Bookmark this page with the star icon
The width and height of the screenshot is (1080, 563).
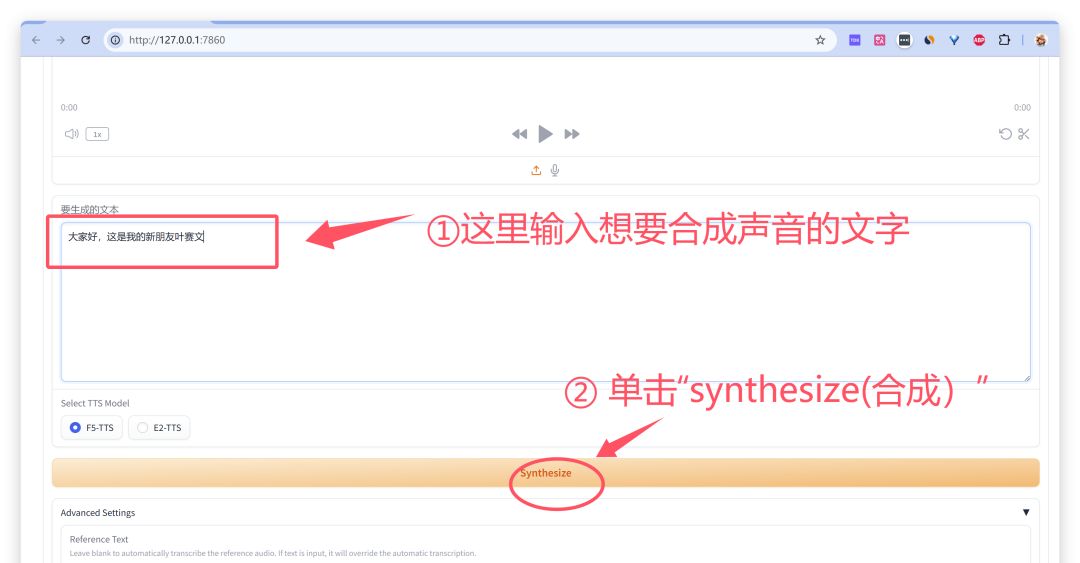click(x=820, y=40)
